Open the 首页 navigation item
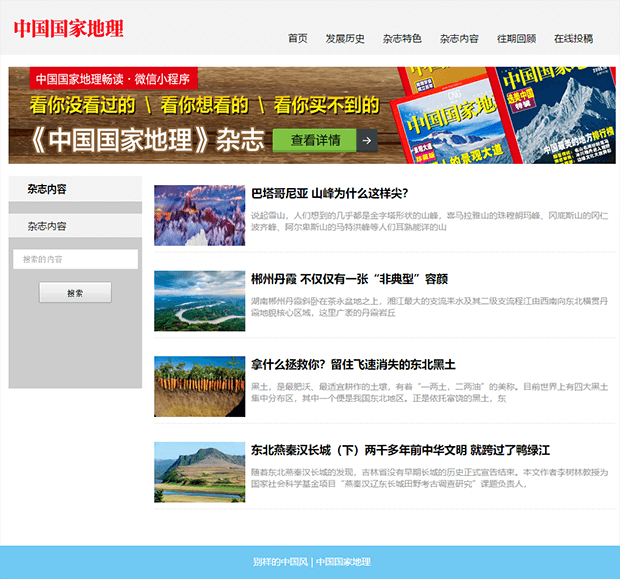Image resolution: width=620 pixels, height=579 pixels. 297,39
